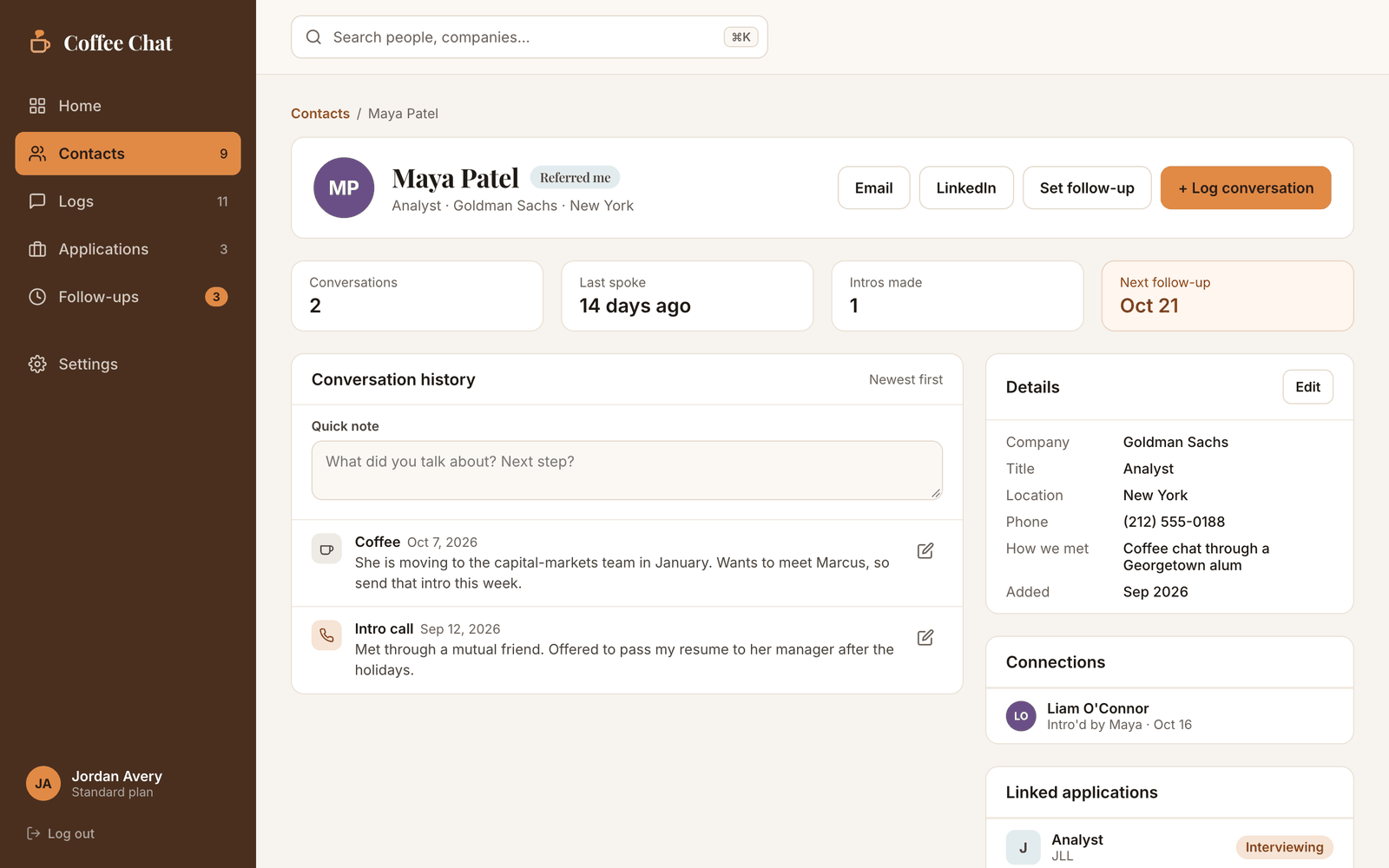
Task: Follow the Contacts breadcrumb link
Action: (320, 114)
